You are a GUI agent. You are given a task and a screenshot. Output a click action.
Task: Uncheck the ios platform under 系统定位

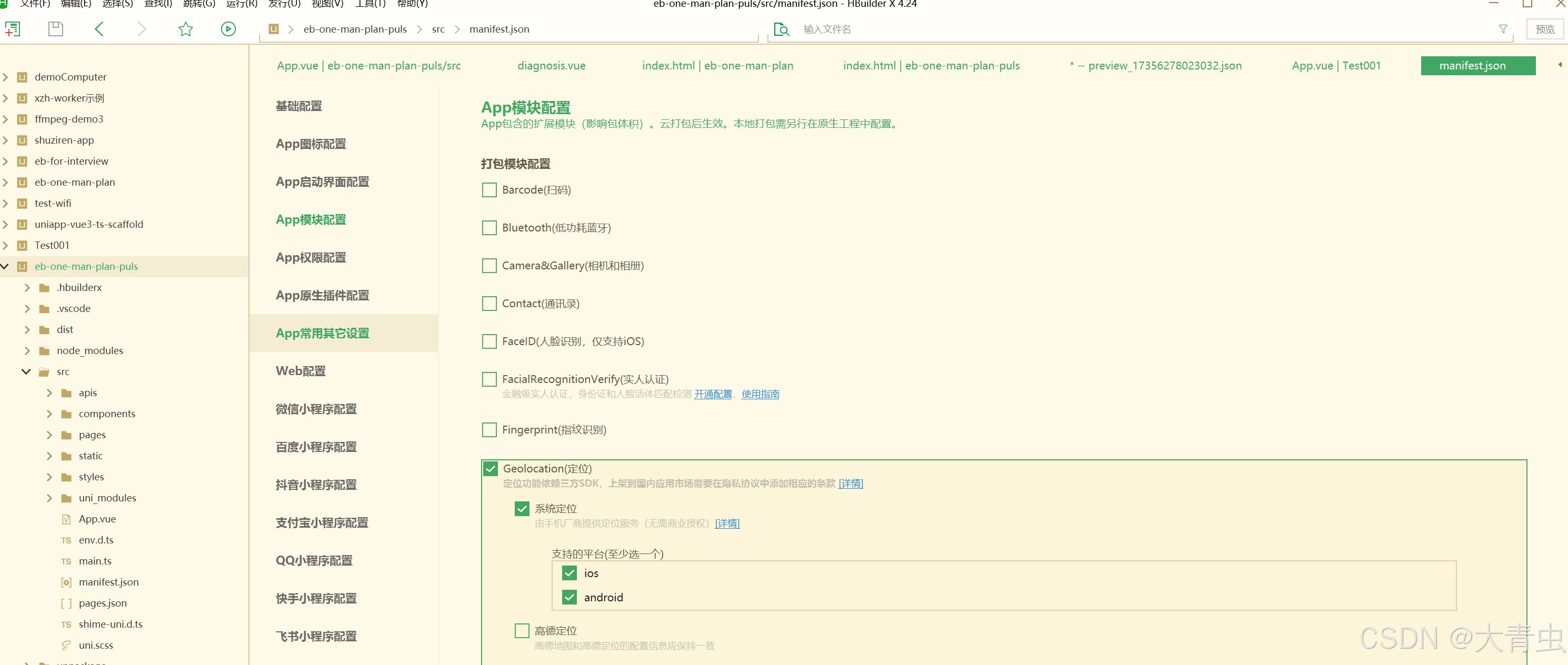tap(568, 572)
